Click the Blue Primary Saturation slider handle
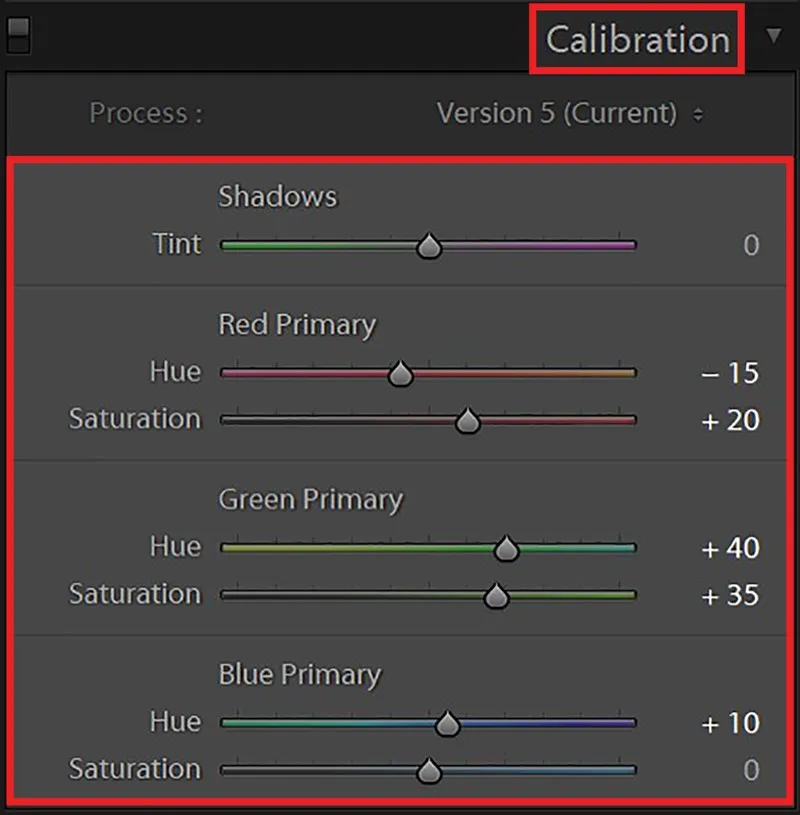This screenshot has height=815, width=800. coord(430,770)
